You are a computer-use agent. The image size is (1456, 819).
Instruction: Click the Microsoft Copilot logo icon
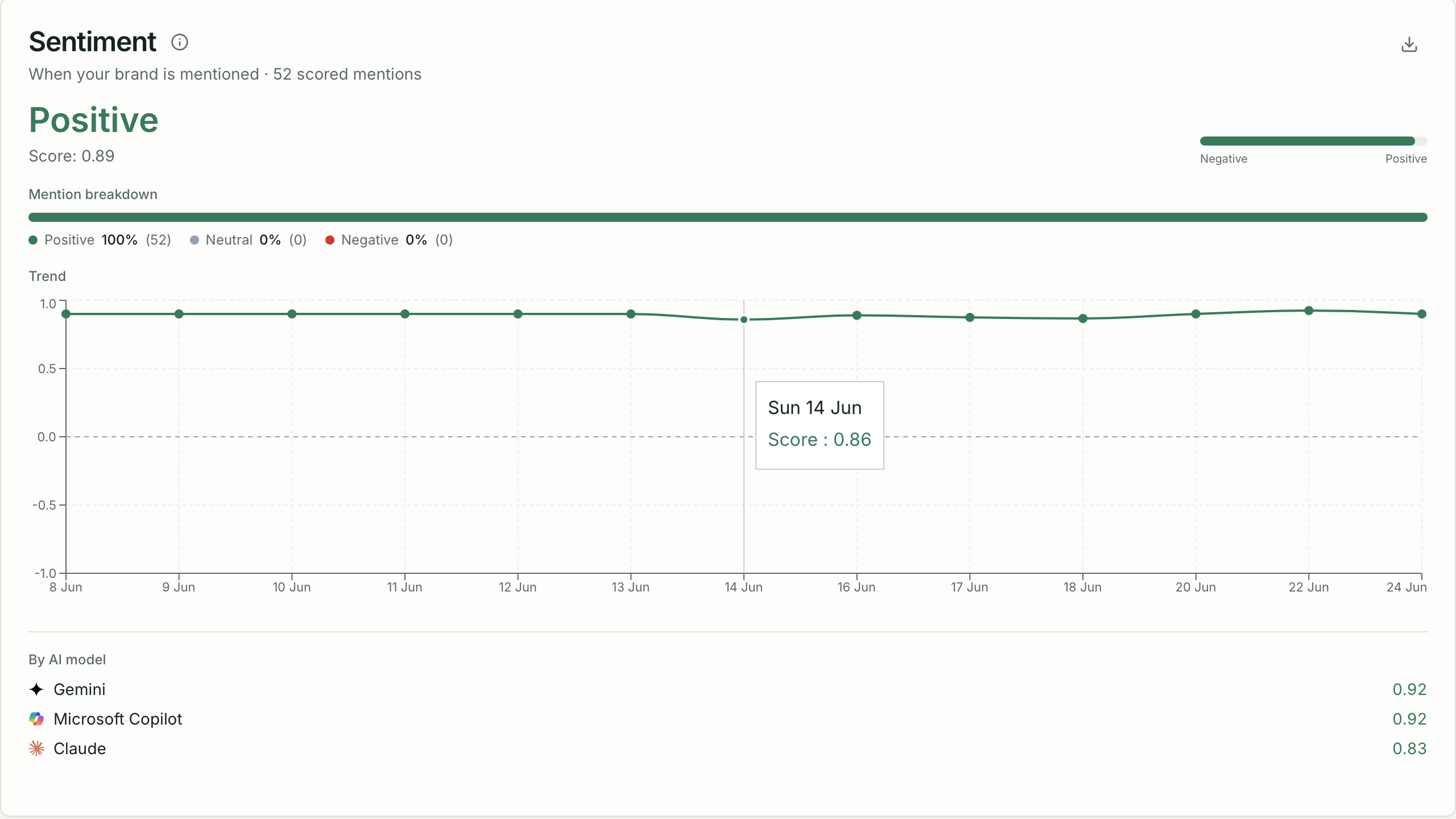tap(36, 719)
